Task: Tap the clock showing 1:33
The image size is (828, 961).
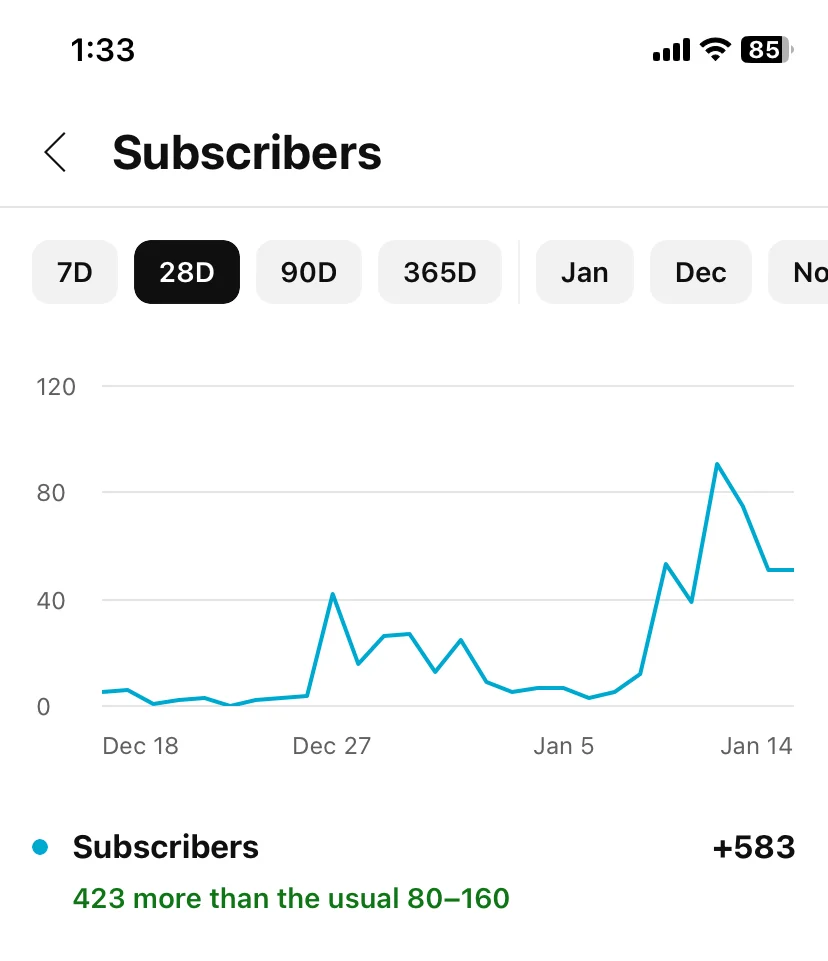Action: [102, 50]
